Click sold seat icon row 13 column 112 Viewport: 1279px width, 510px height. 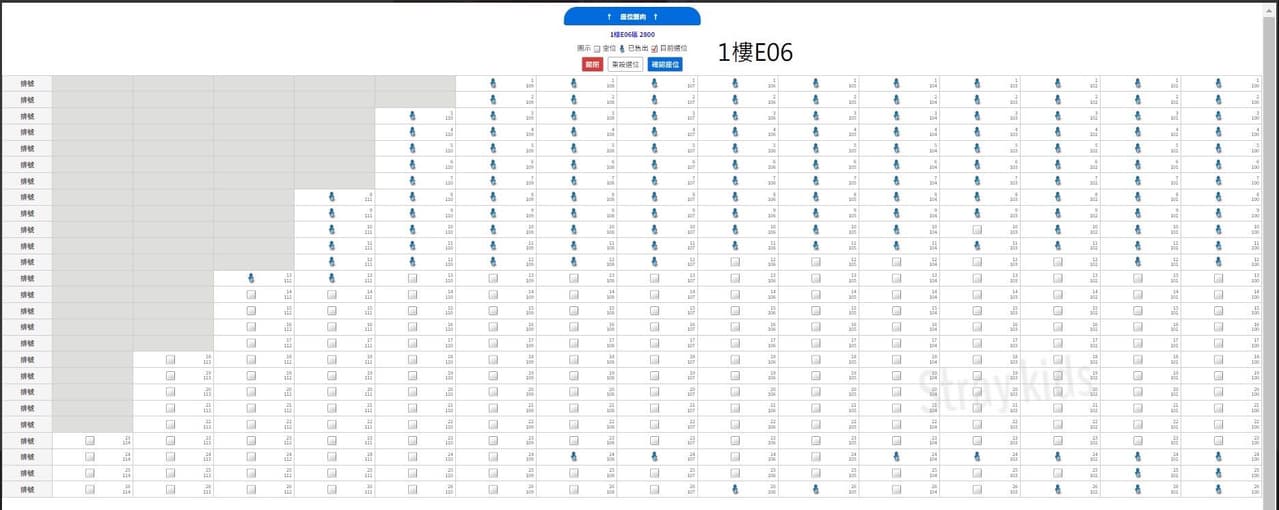point(251,278)
